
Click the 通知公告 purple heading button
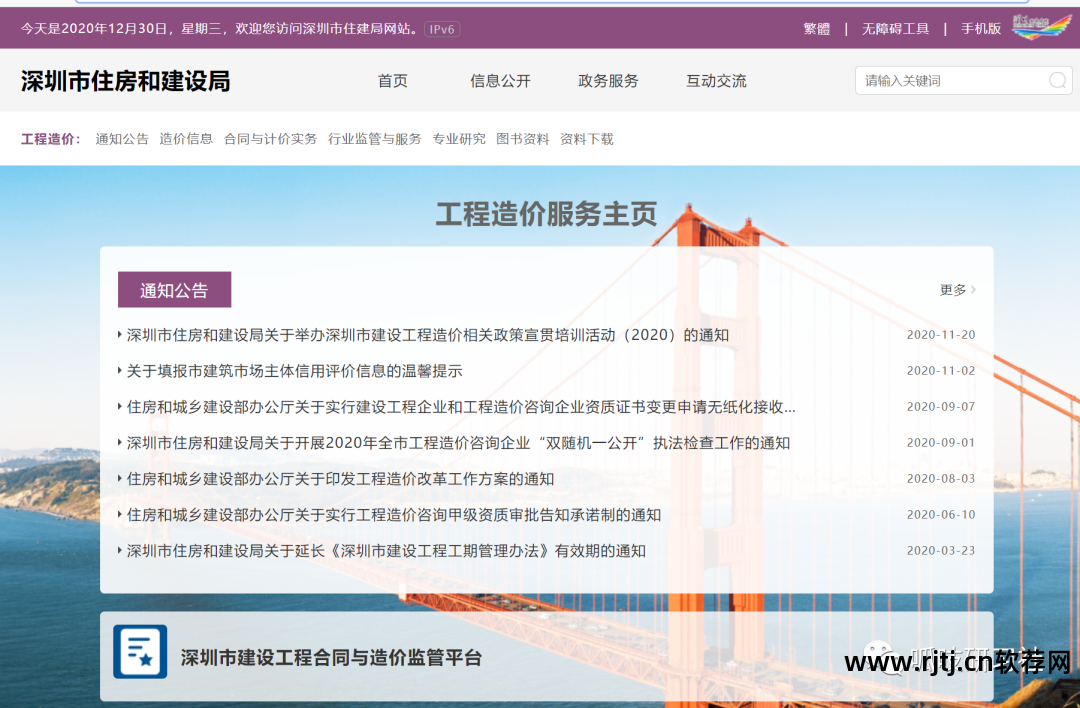pyautogui.click(x=174, y=290)
